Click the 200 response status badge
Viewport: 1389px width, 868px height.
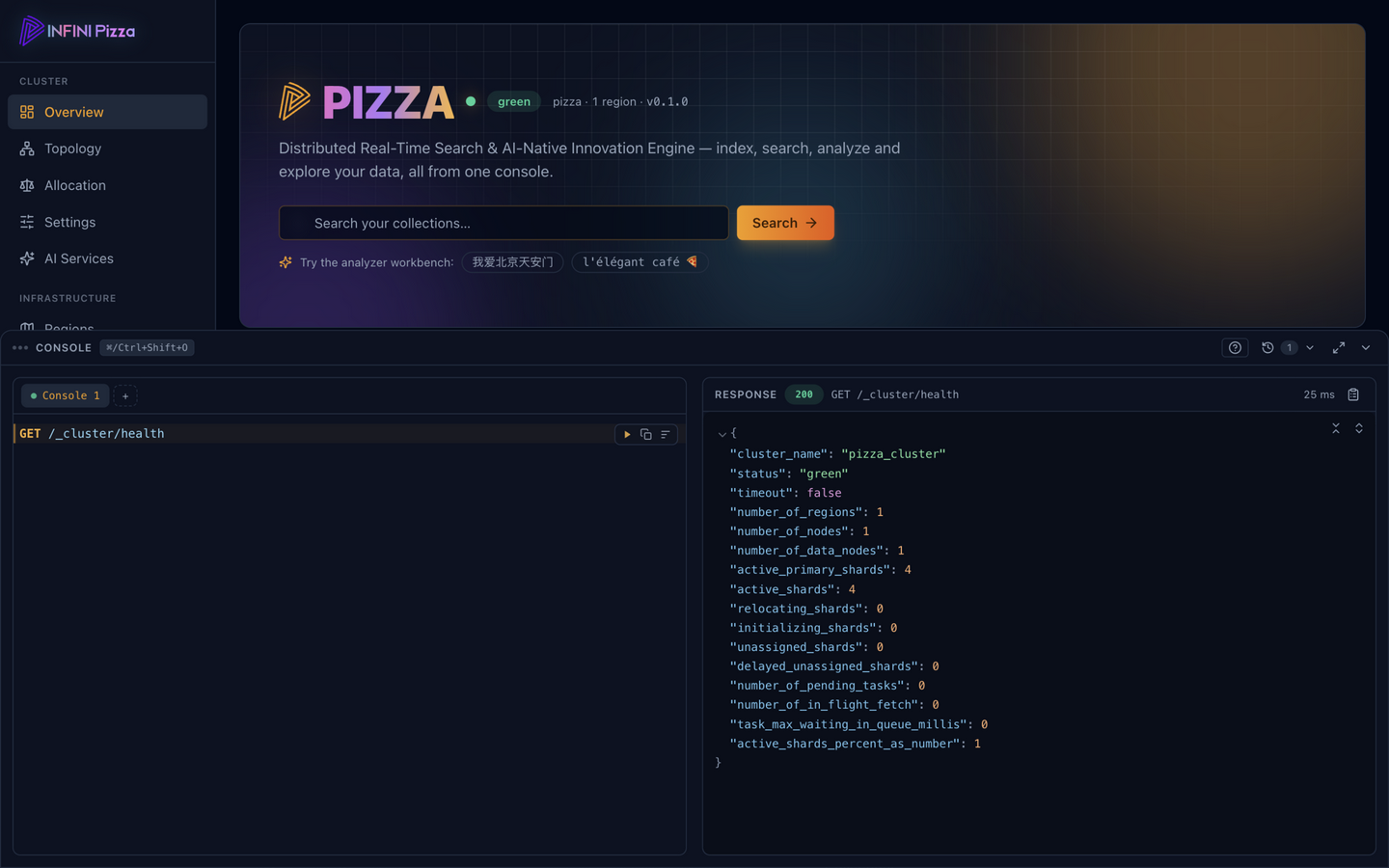[803, 394]
